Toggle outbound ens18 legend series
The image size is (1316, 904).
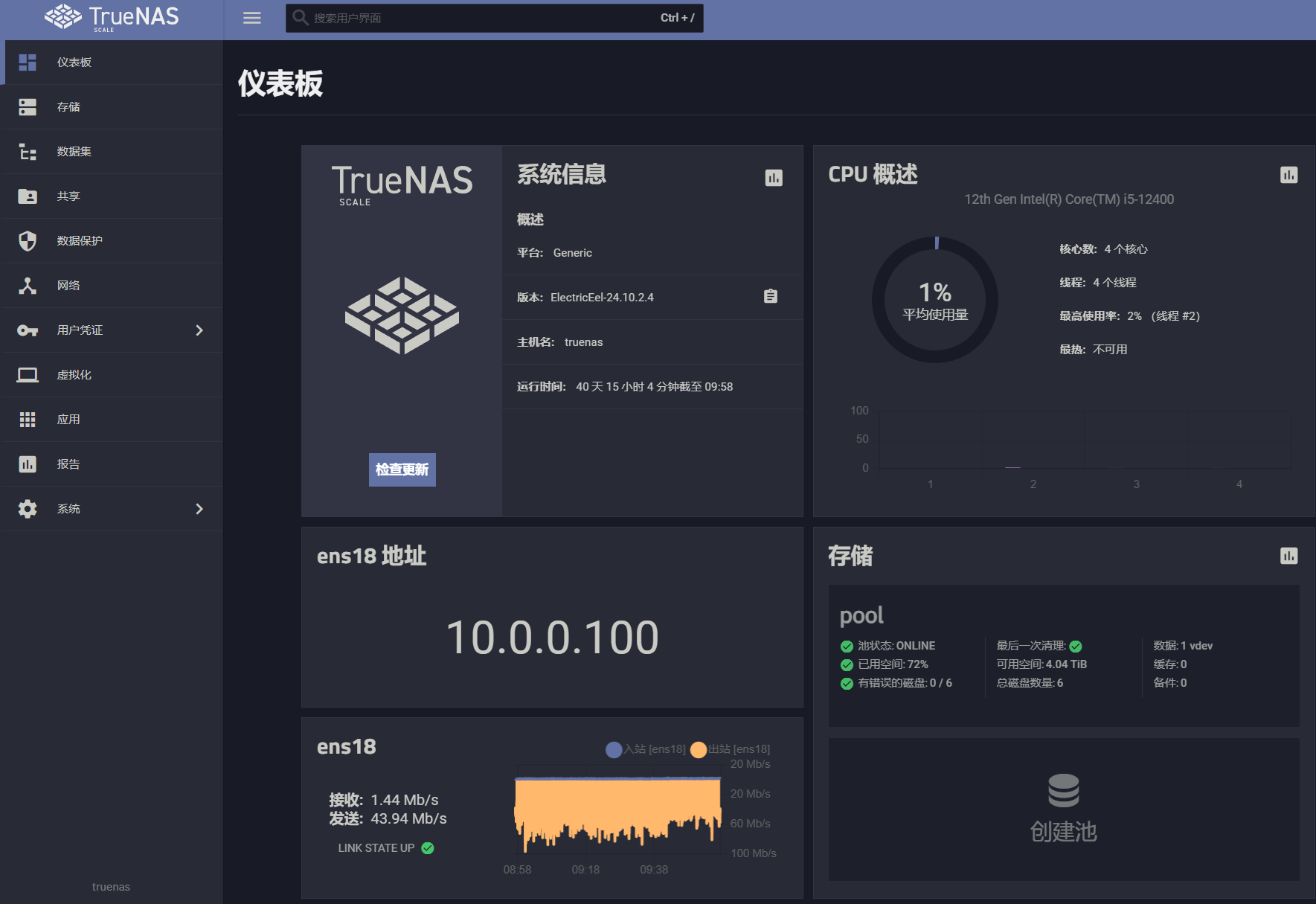[x=731, y=749]
